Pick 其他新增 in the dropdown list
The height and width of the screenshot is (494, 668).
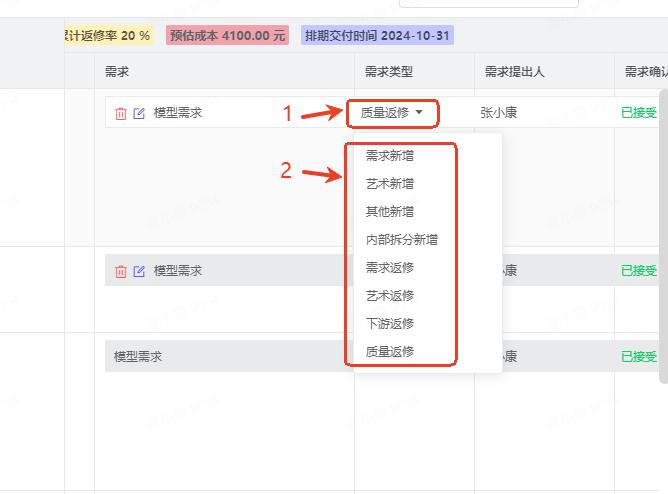pos(390,212)
